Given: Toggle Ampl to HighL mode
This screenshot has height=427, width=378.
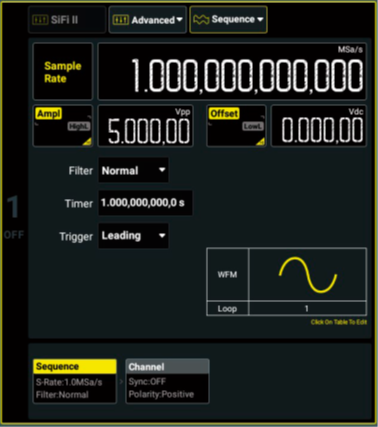Looking at the screenshot, I should (x=79, y=126).
